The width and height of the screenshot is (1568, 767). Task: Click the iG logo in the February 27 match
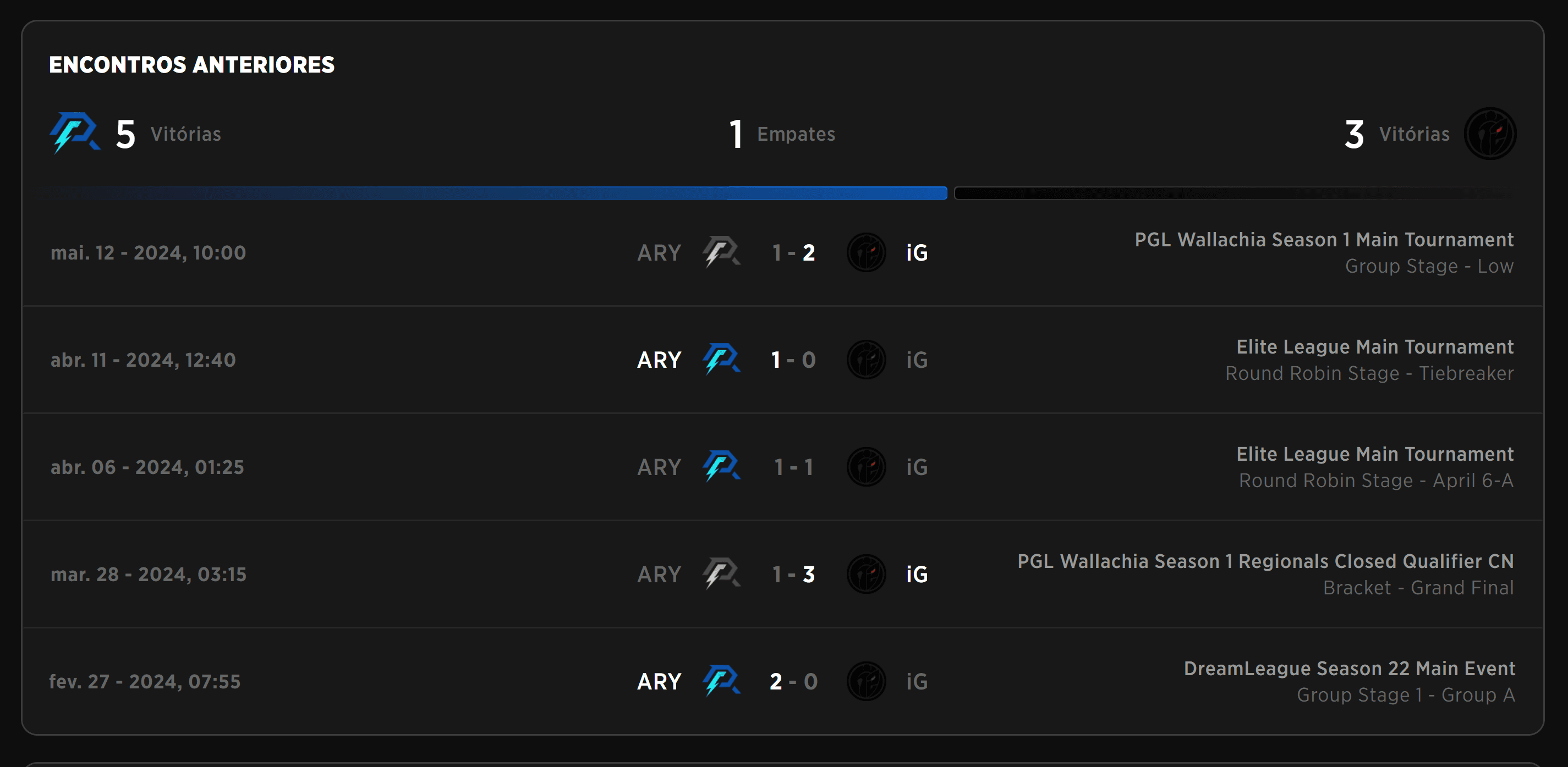click(x=867, y=681)
